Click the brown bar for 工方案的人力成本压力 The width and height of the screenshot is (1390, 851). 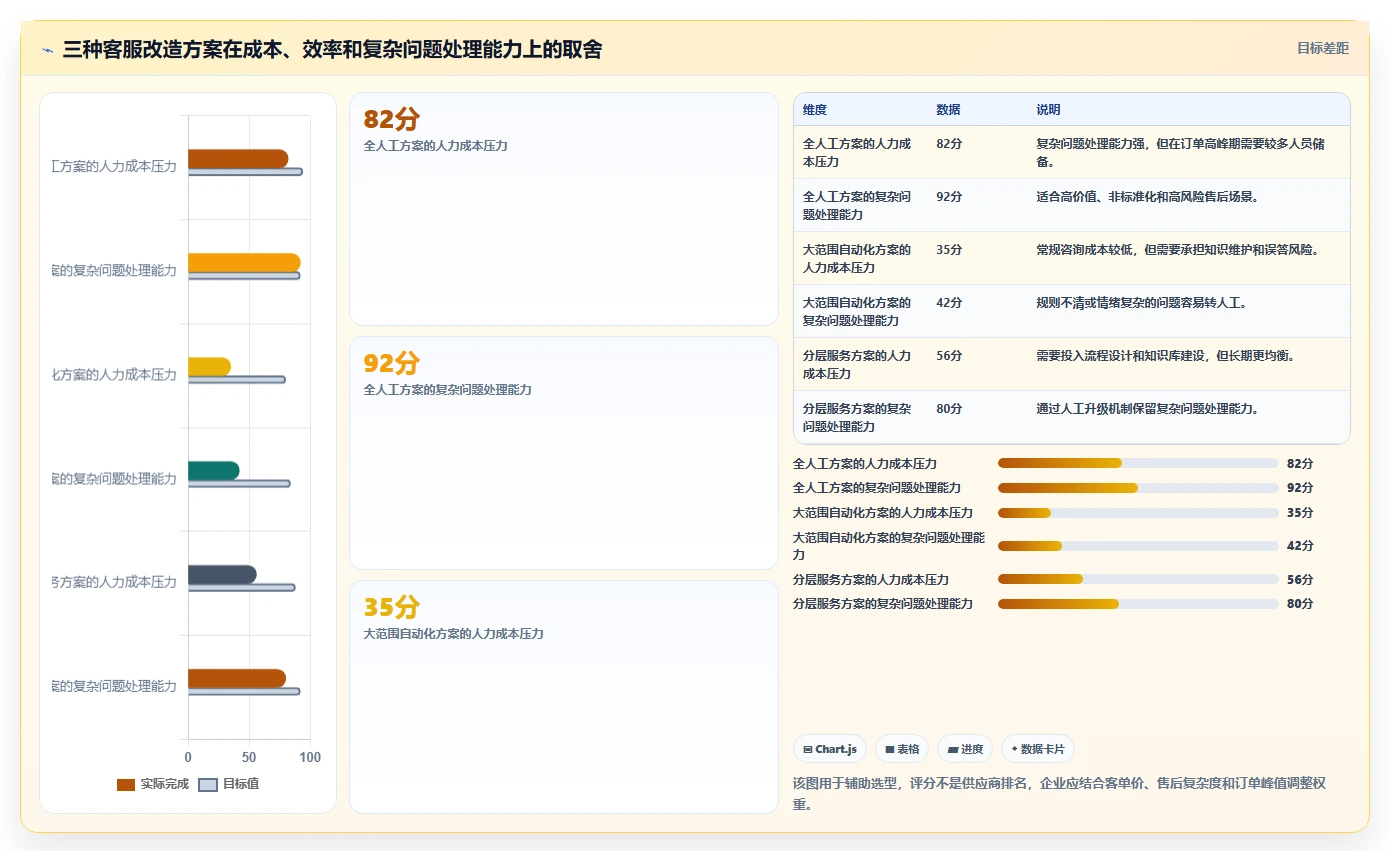click(238, 158)
